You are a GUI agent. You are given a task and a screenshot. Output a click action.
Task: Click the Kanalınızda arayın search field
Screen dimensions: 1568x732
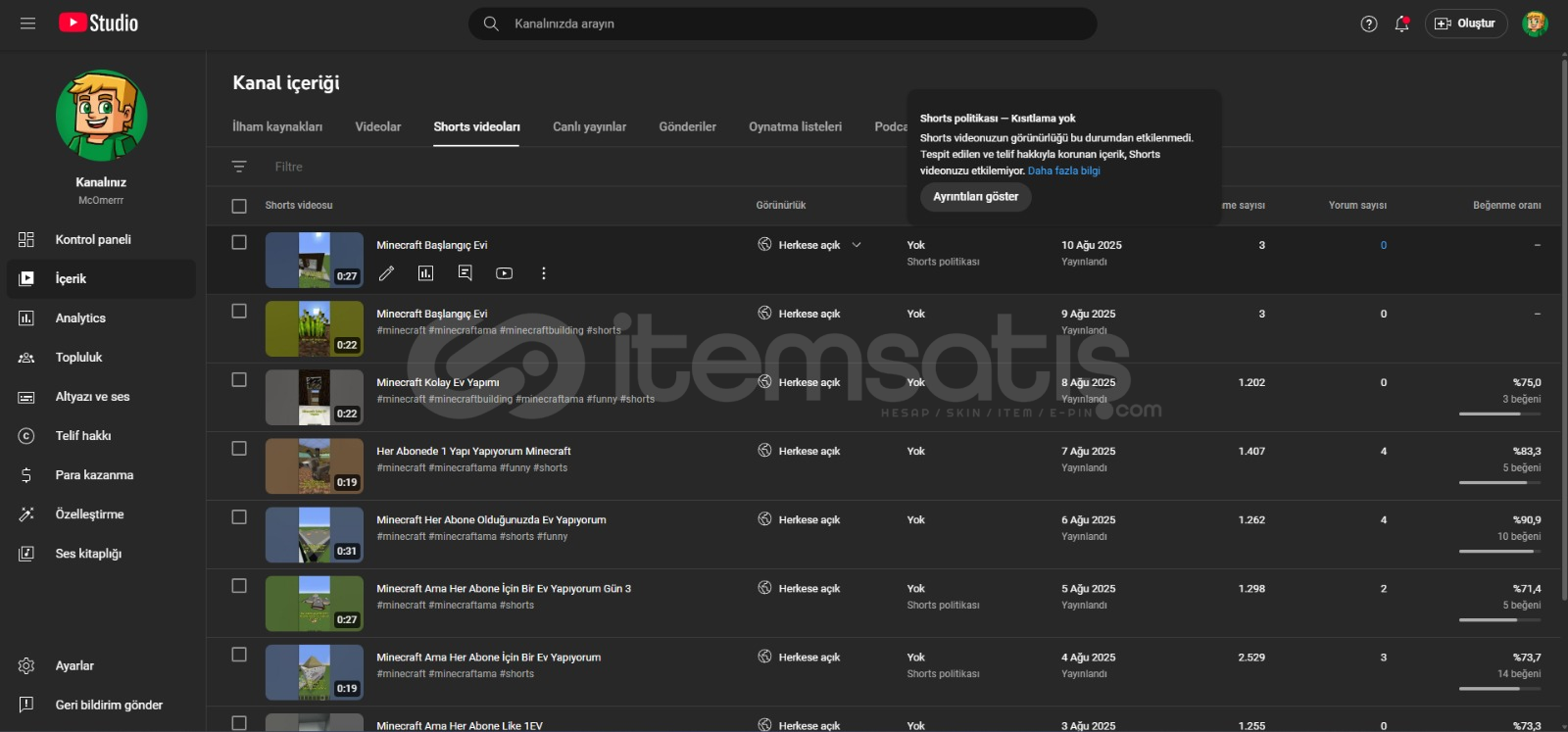click(x=782, y=24)
